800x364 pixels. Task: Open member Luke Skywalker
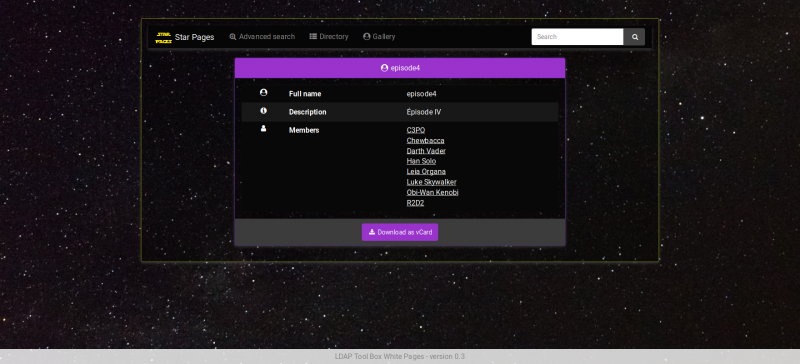coord(432,182)
